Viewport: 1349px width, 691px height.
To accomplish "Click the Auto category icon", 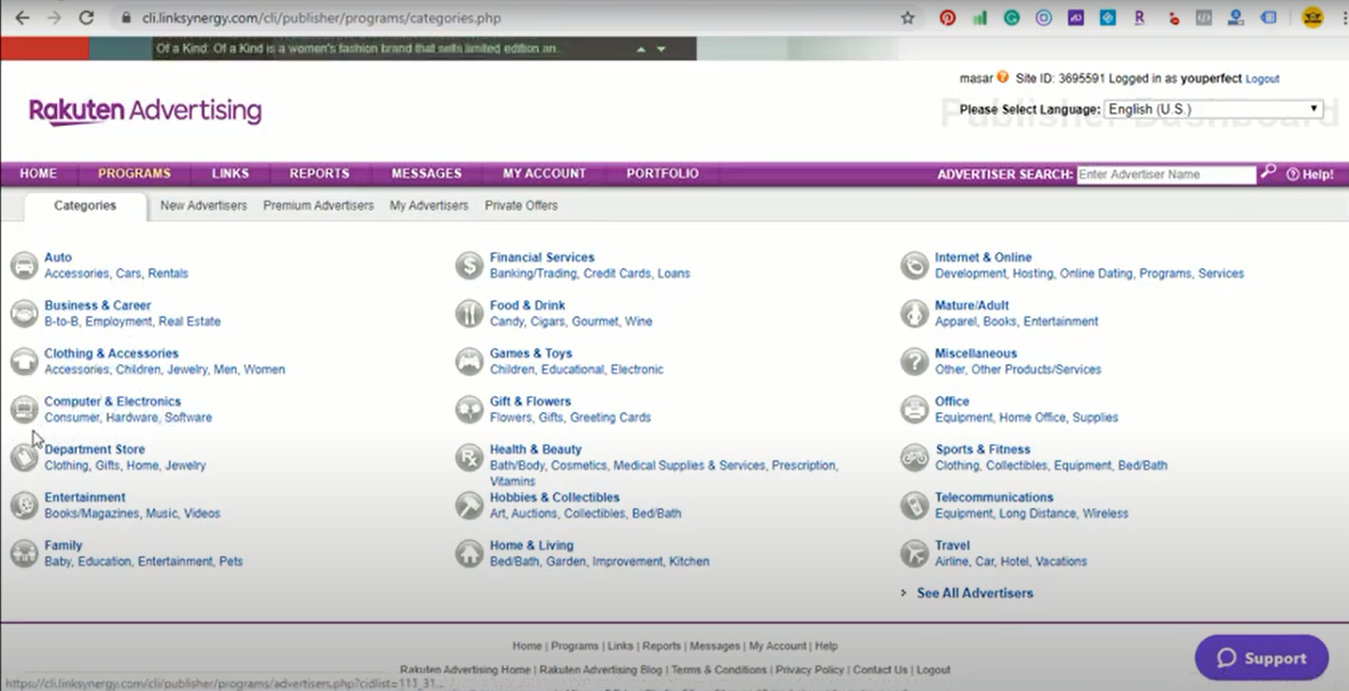I will [x=24, y=266].
